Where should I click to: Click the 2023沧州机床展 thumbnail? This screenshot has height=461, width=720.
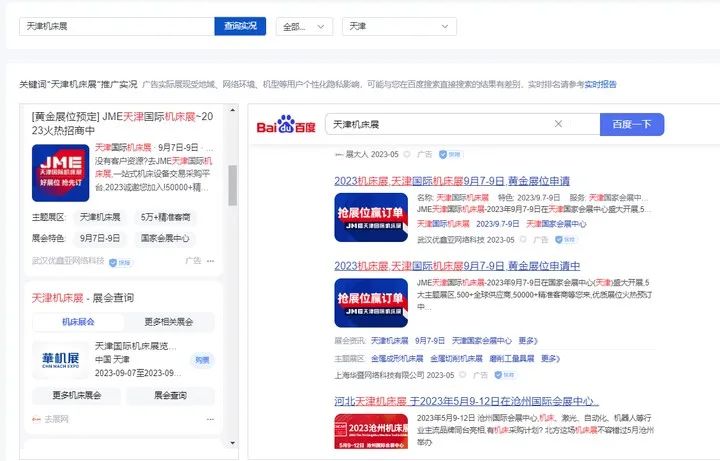(x=371, y=432)
